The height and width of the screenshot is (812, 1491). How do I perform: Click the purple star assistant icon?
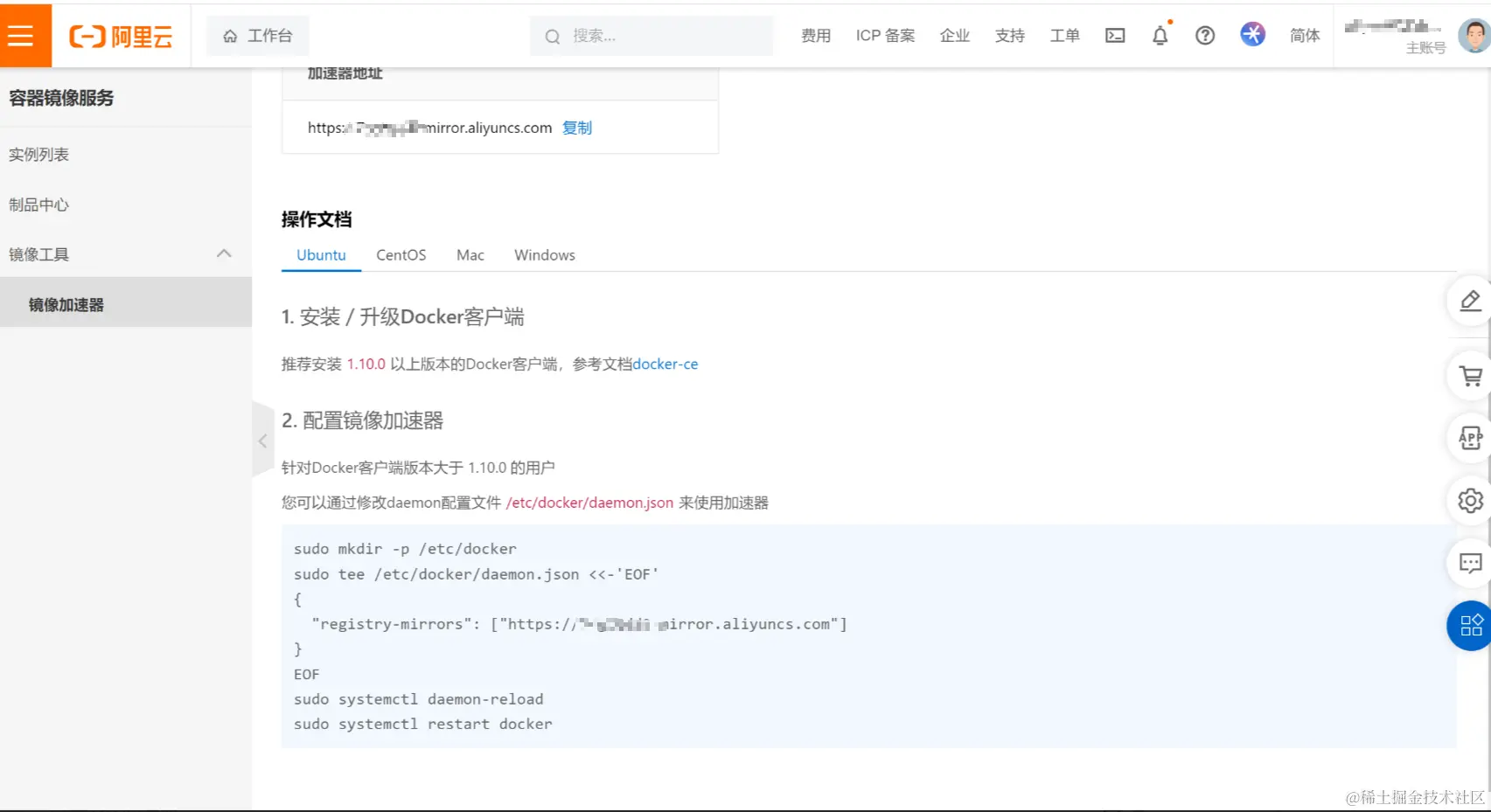point(1252,35)
